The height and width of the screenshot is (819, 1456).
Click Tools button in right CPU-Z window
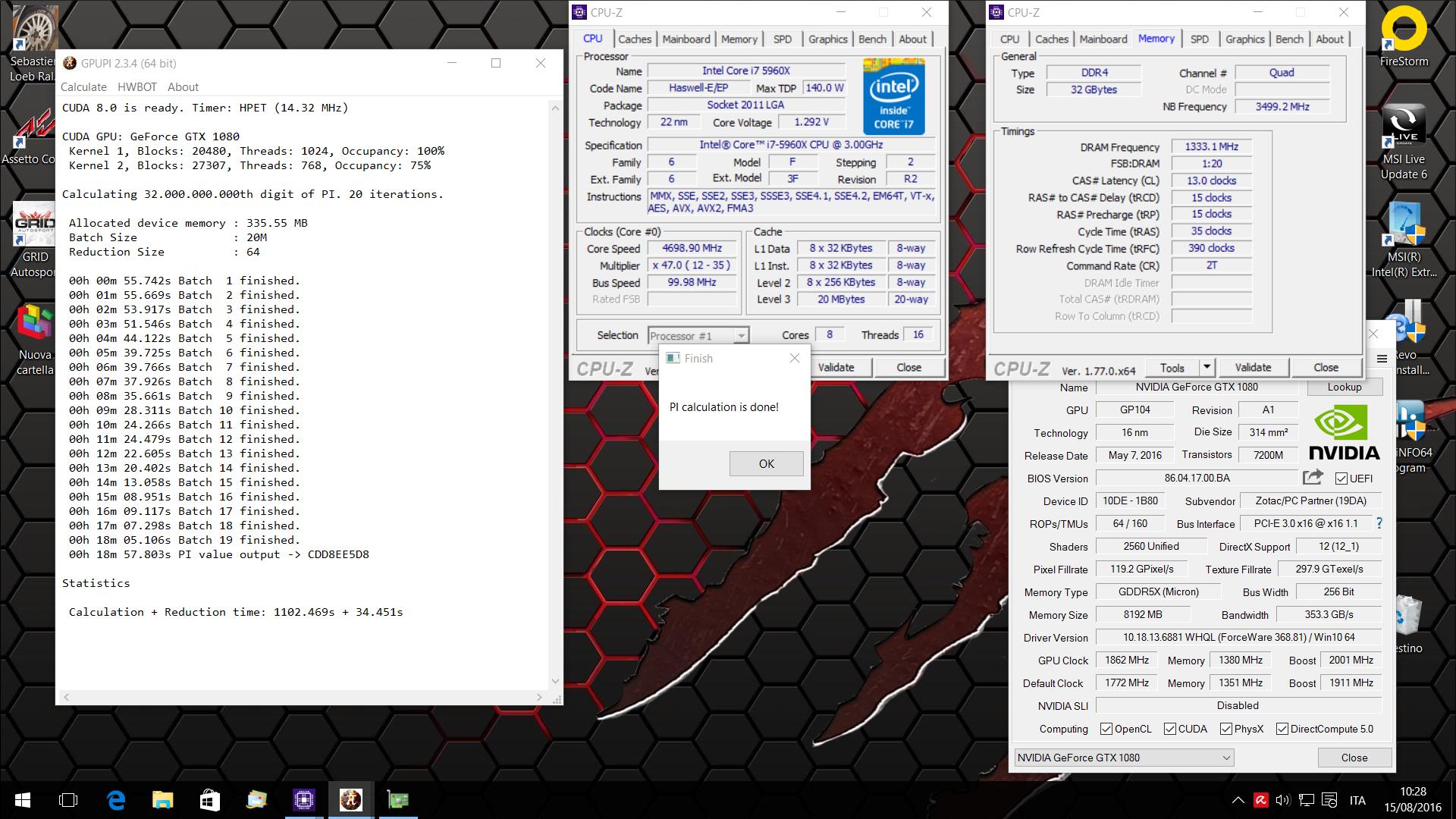(x=1172, y=367)
